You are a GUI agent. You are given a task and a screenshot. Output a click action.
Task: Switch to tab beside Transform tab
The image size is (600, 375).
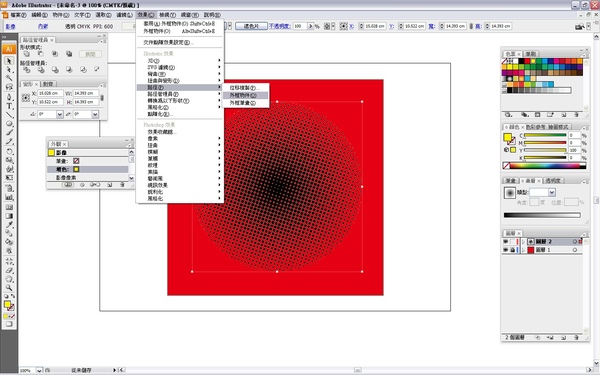pos(48,84)
